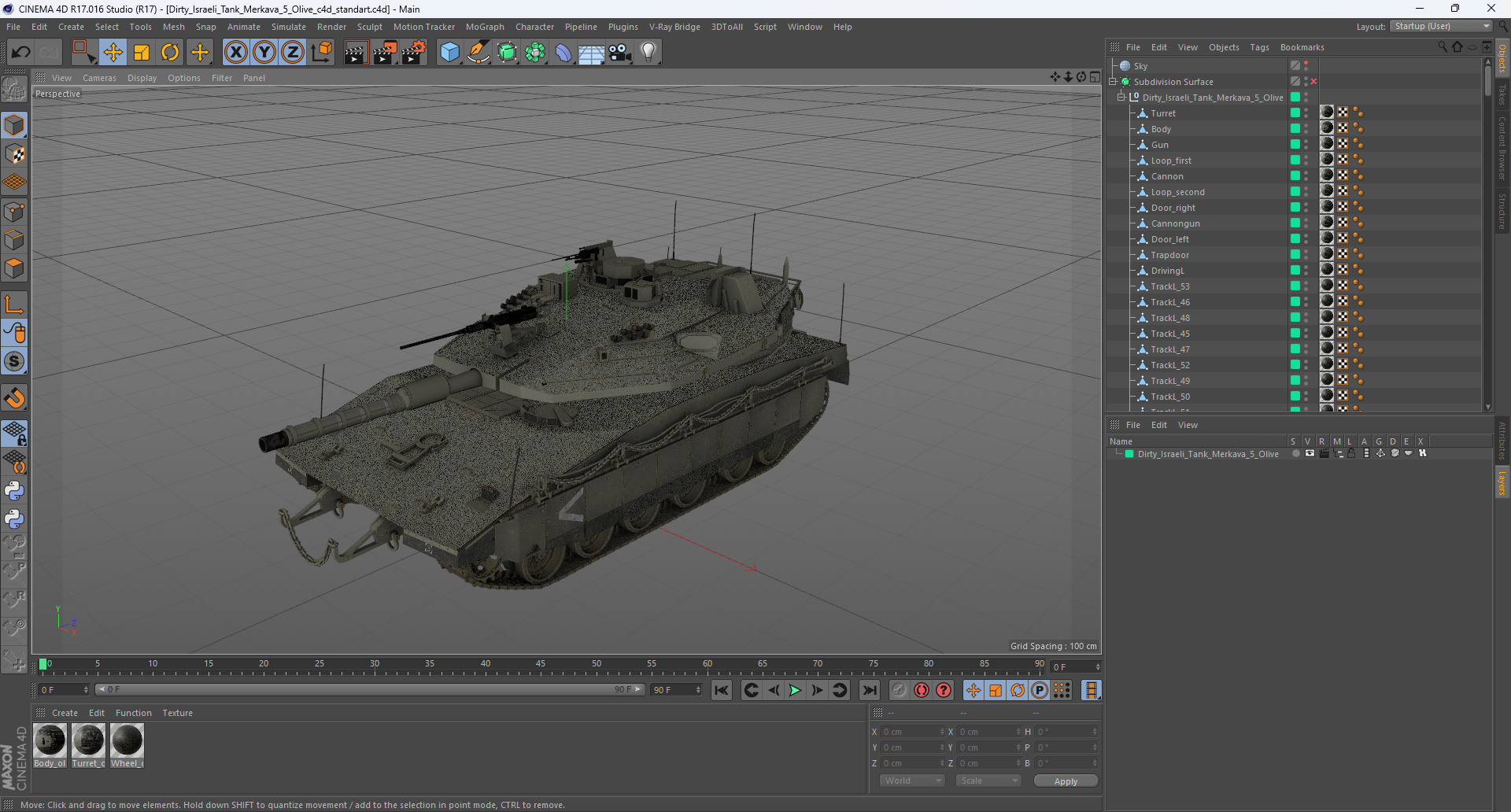Viewport: 1511px width, 812px height.
Task: Open the Simulate menu
Action: [289, 27]
